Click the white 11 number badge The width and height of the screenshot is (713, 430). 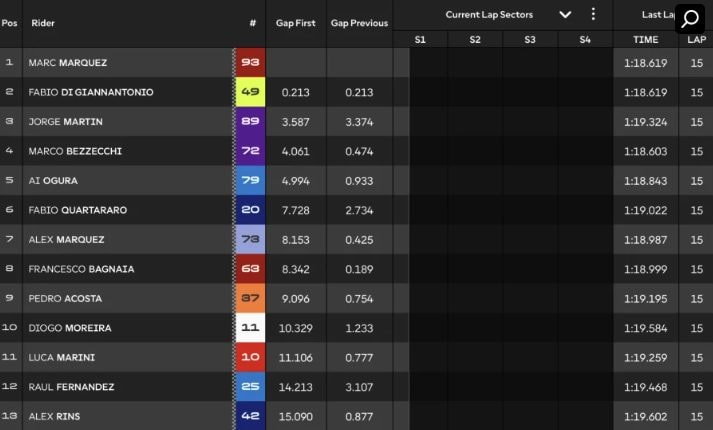click(250, 328)
